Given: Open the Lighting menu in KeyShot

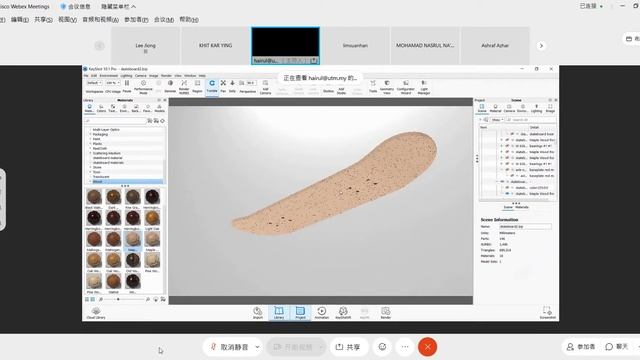Looking at the screenshot, I should [126, 76].
